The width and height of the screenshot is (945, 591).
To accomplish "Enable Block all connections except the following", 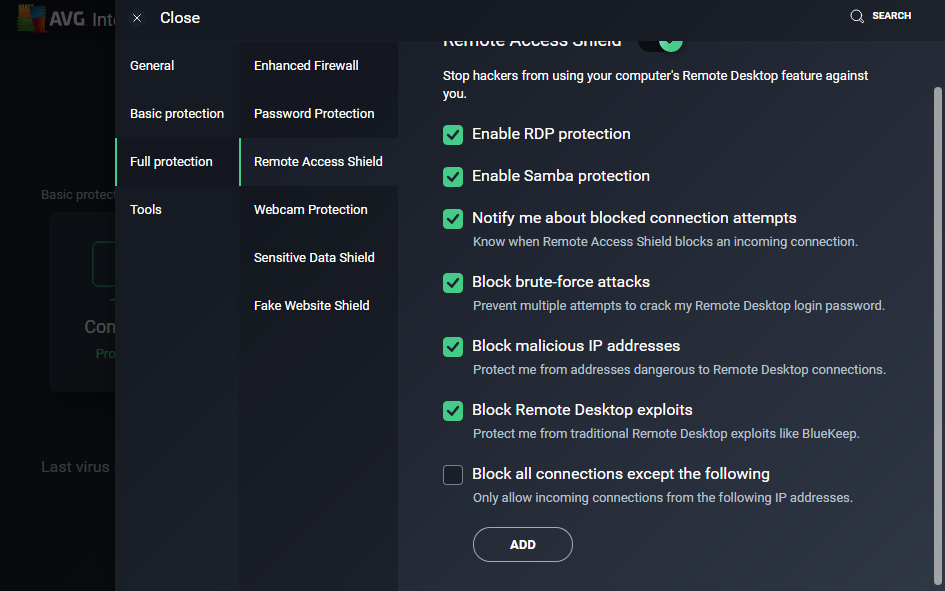I will click(453, 474).
